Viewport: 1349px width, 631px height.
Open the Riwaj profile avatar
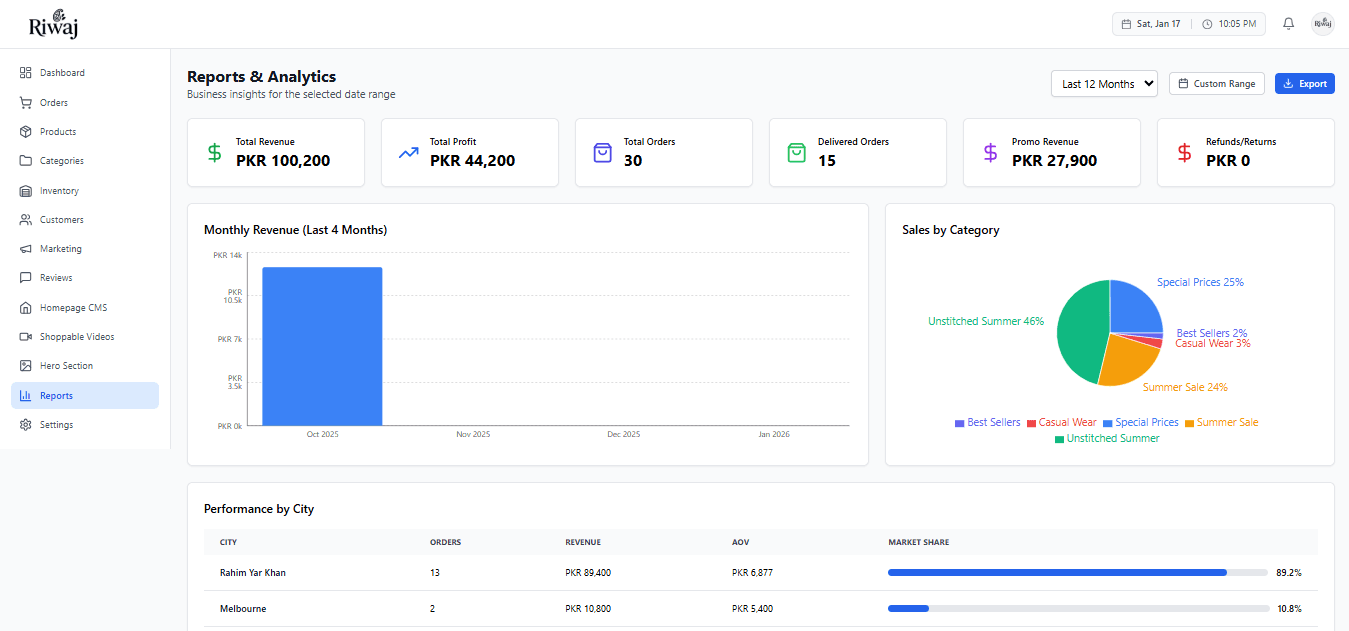1322,24
